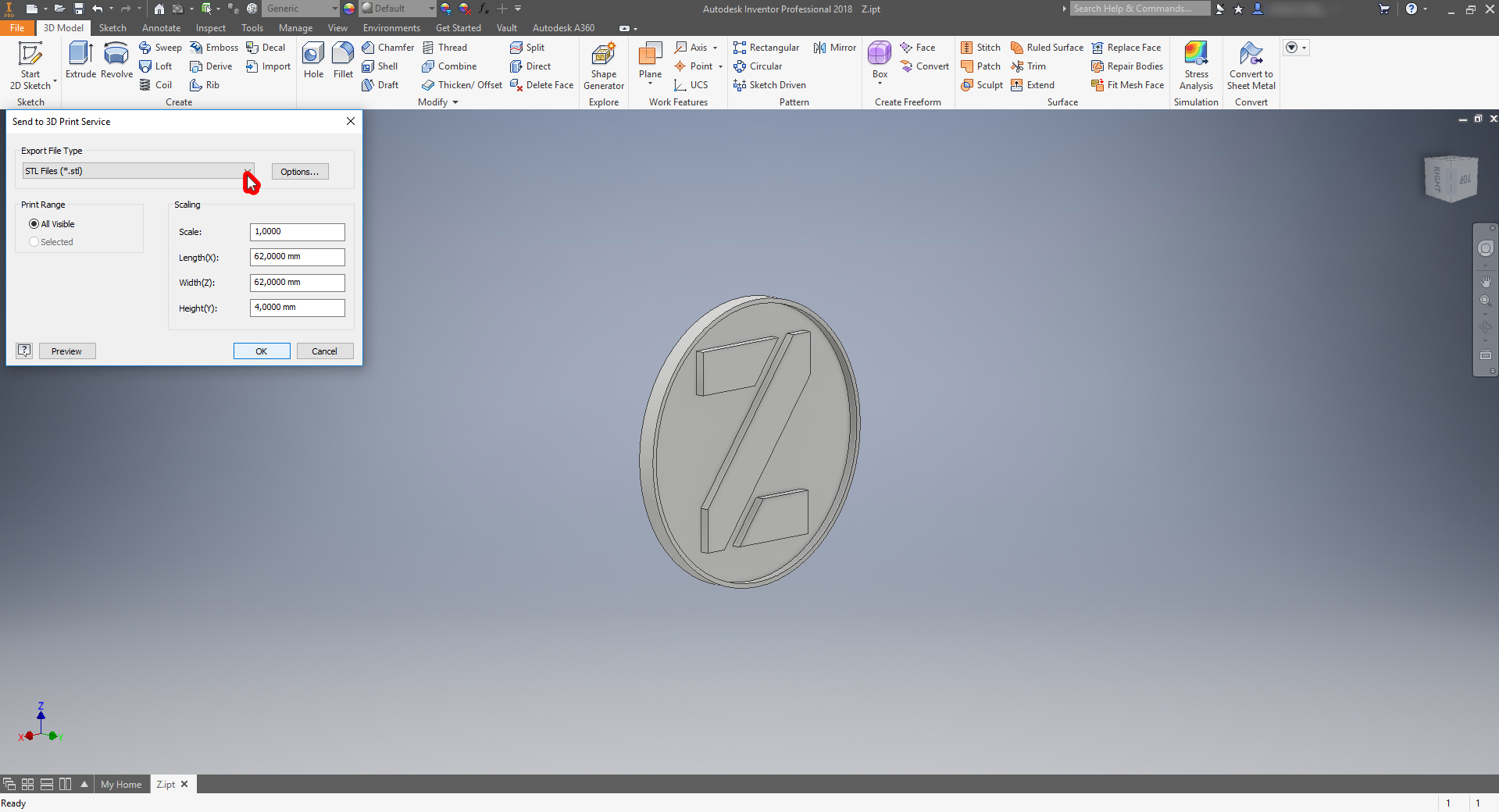The image size is (1499, 812).
Task: Select the Revolve tool
Action: pyautogui.click(x=116, y=55)
